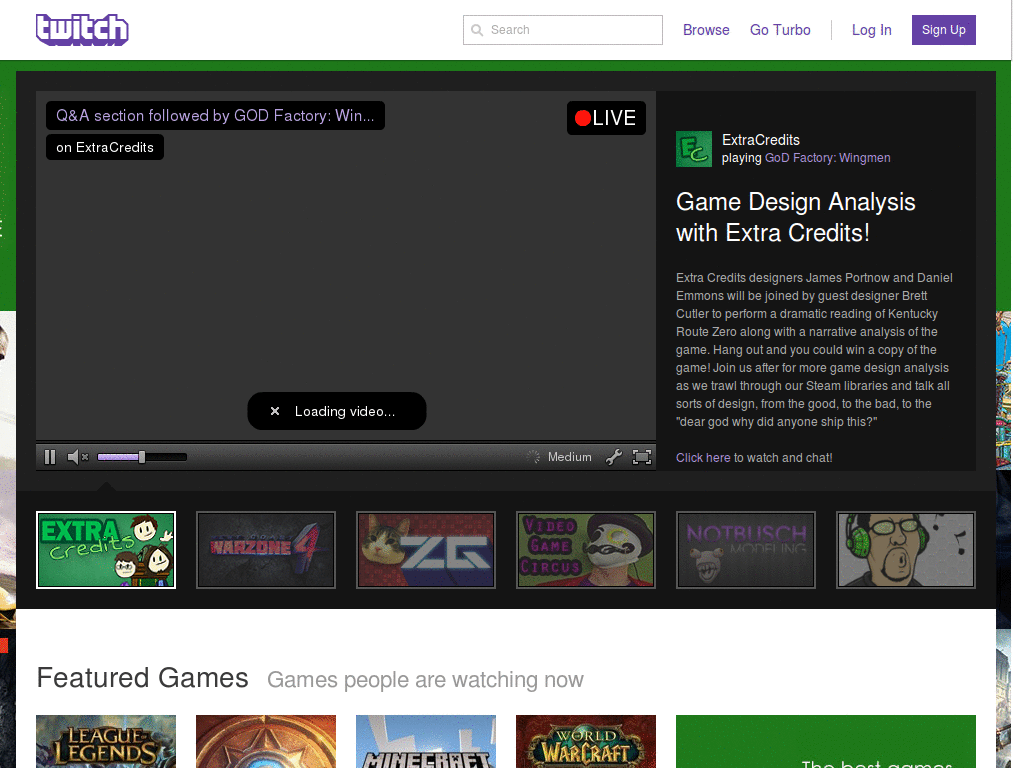
Task: Select the Extra Credits stream thumbnail
Action: (106, 550)
